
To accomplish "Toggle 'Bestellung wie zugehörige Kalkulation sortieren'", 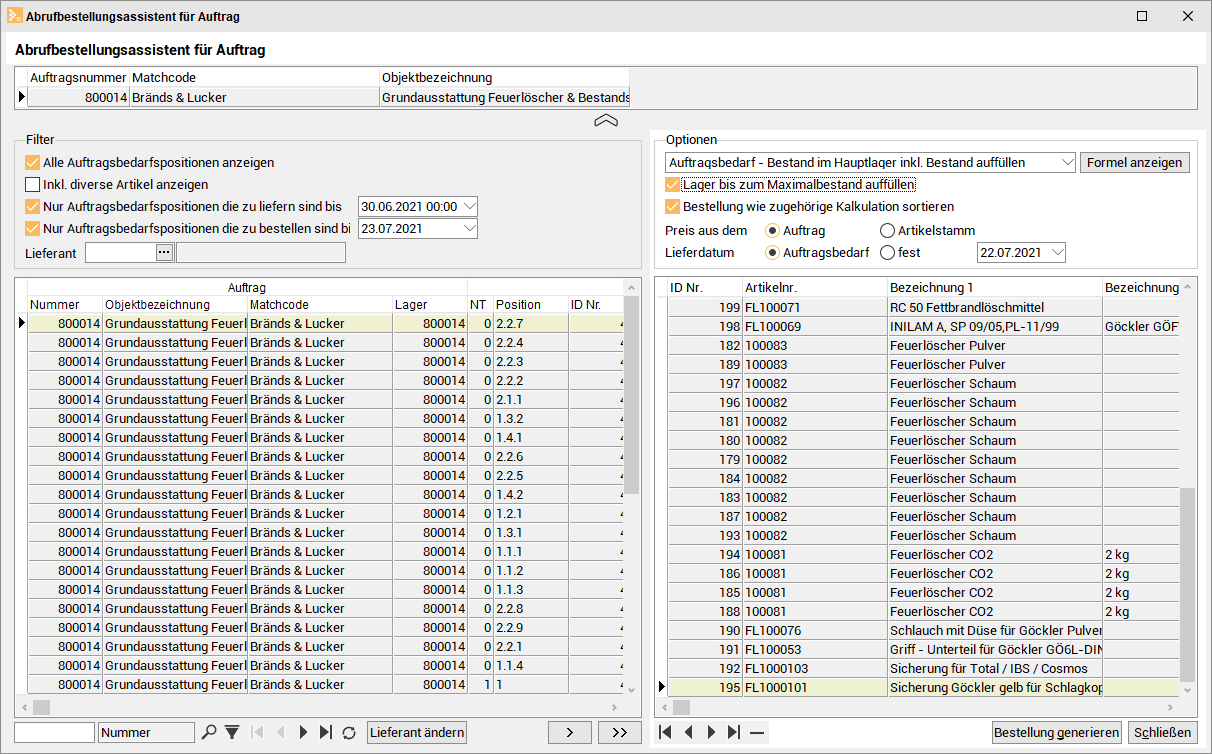I will pos(672,206).
